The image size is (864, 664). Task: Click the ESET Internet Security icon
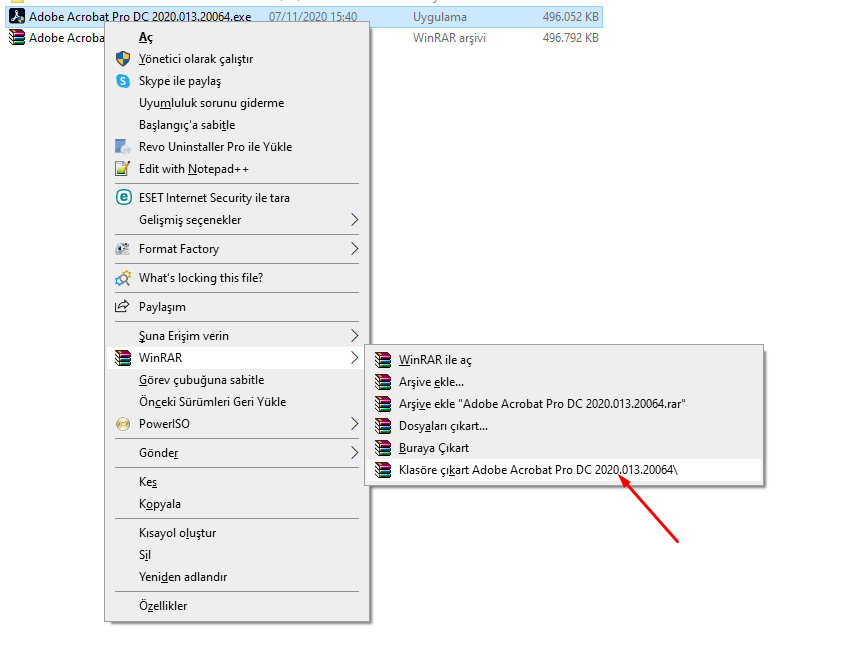click(x=123, y=197)
